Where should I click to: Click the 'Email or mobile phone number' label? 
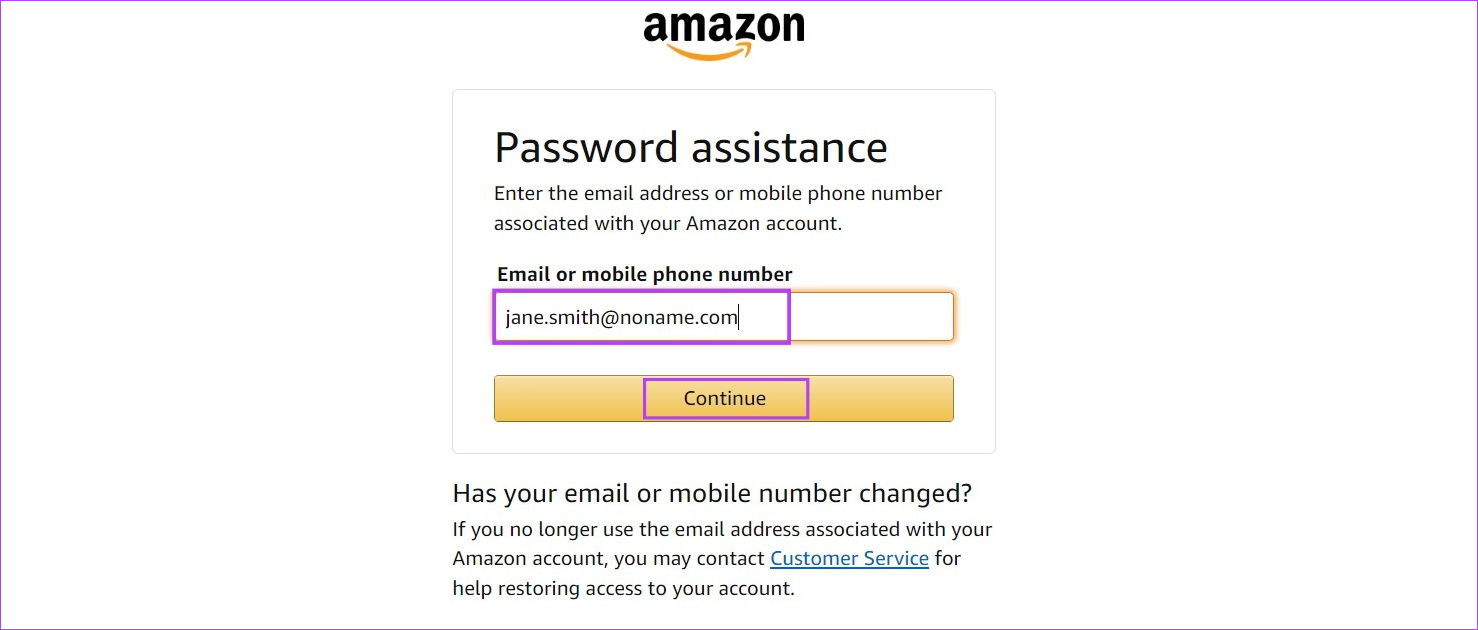coord(645,274)
